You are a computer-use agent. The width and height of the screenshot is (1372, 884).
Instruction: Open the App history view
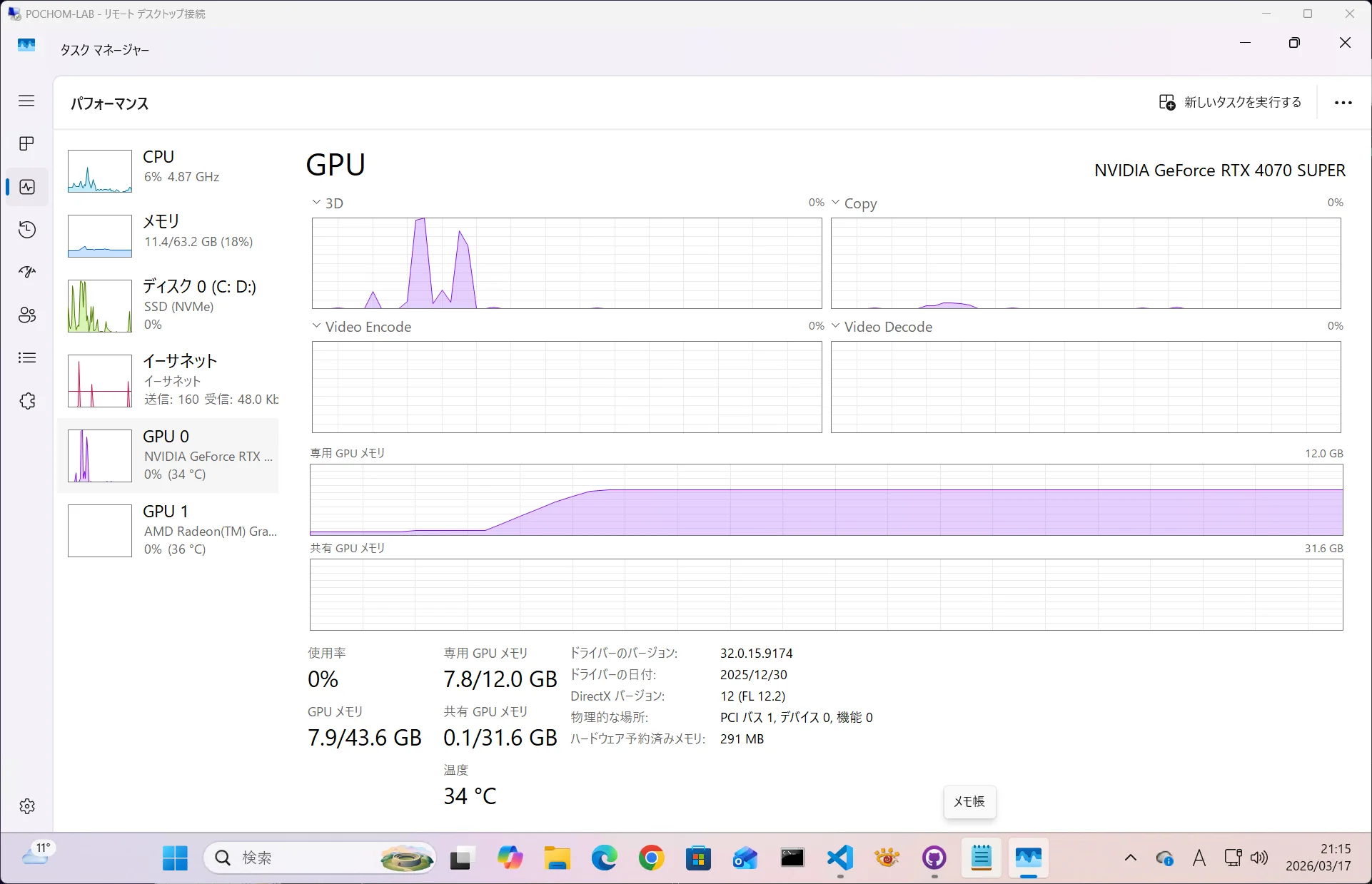(x=26, y=229)
